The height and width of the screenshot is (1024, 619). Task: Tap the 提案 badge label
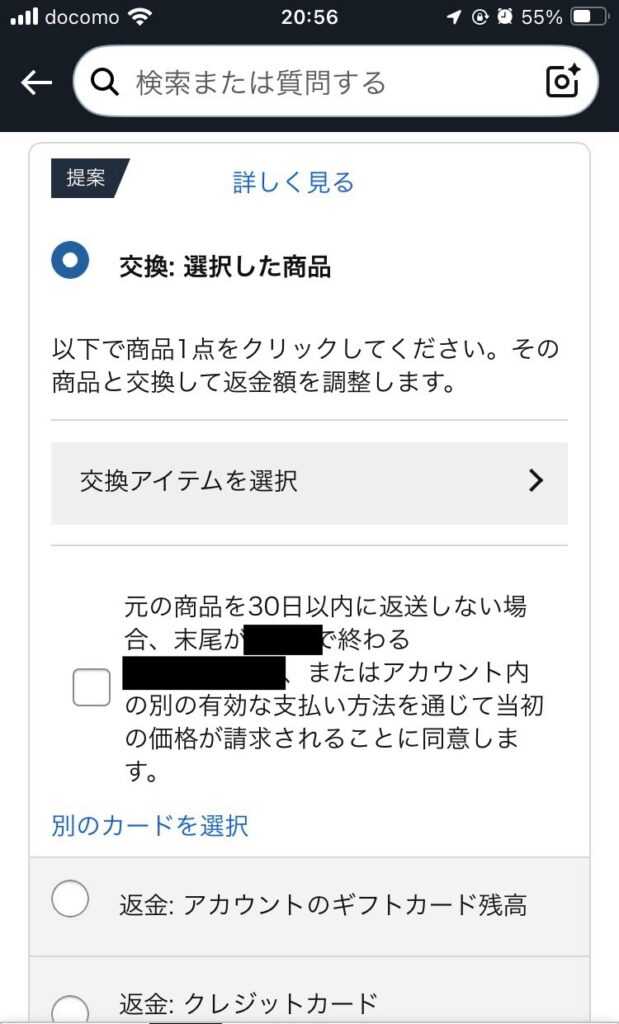(88, 178)
